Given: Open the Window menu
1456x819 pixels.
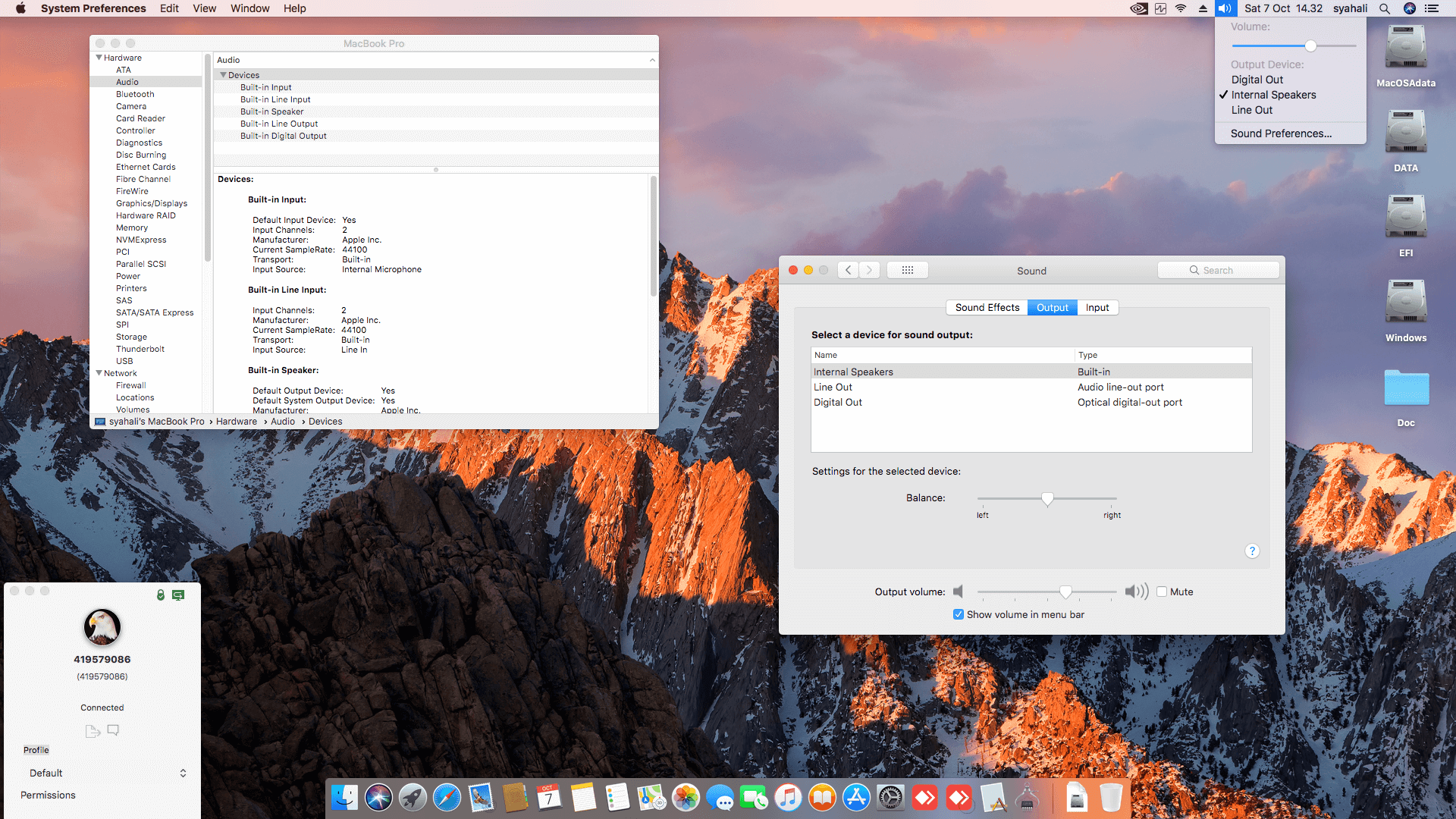Looking at the screenshot, I should point(249,8).
